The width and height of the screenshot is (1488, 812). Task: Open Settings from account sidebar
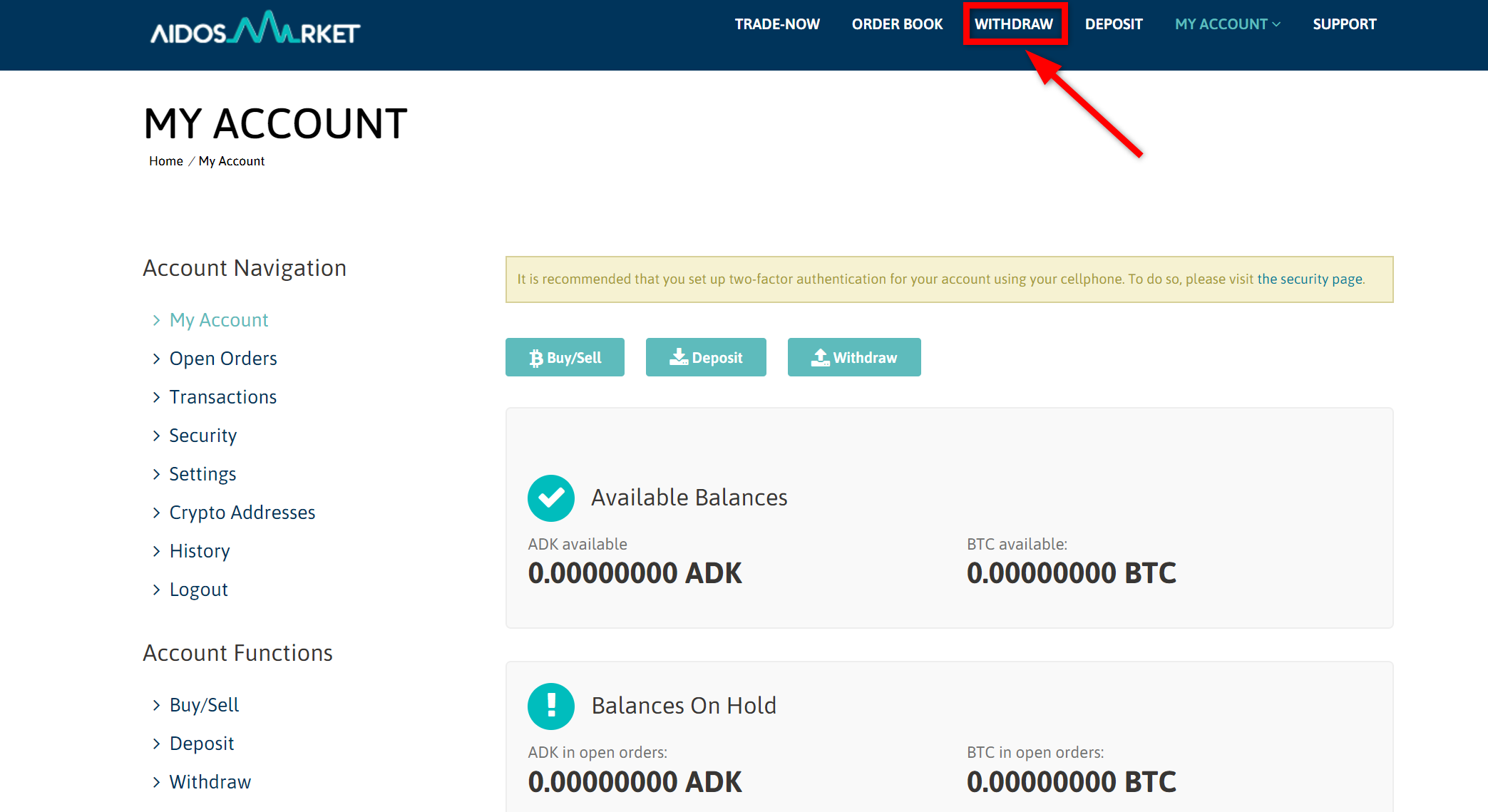coord(202,474)
